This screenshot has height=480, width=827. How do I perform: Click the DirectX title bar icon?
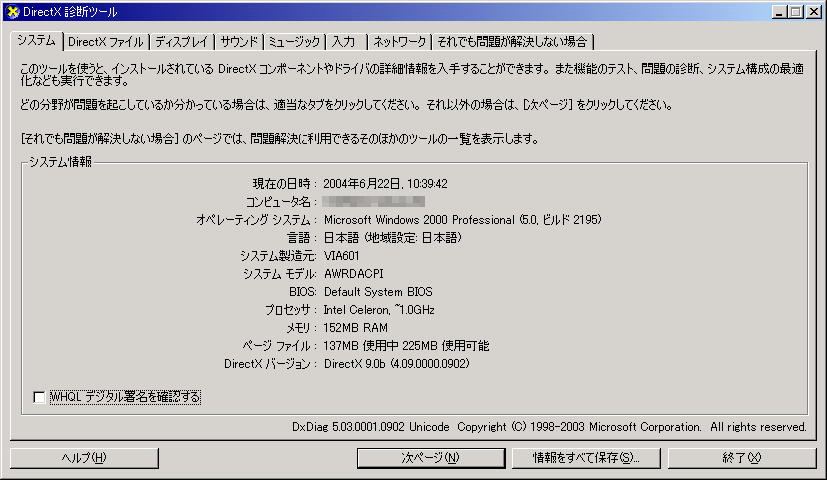point(13,12)
